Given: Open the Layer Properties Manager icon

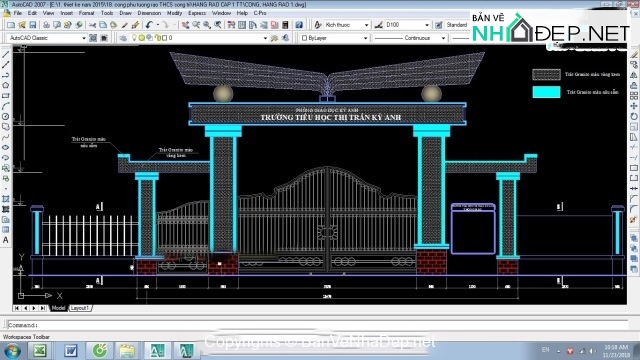Looking at the screenshot, I should click(x=123, y=38).
